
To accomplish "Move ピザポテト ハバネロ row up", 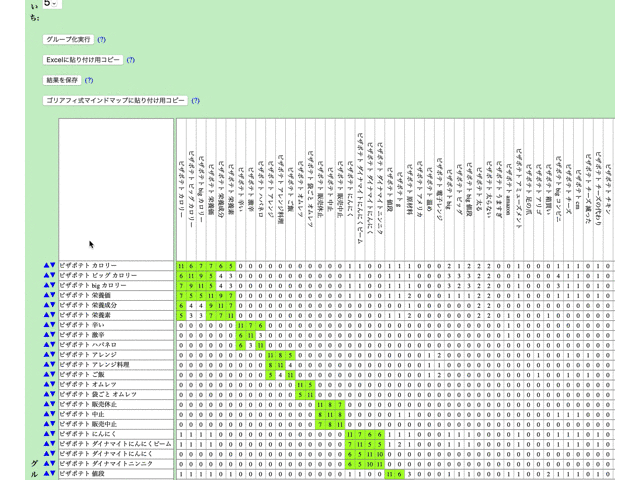I will tap(46, 345).
